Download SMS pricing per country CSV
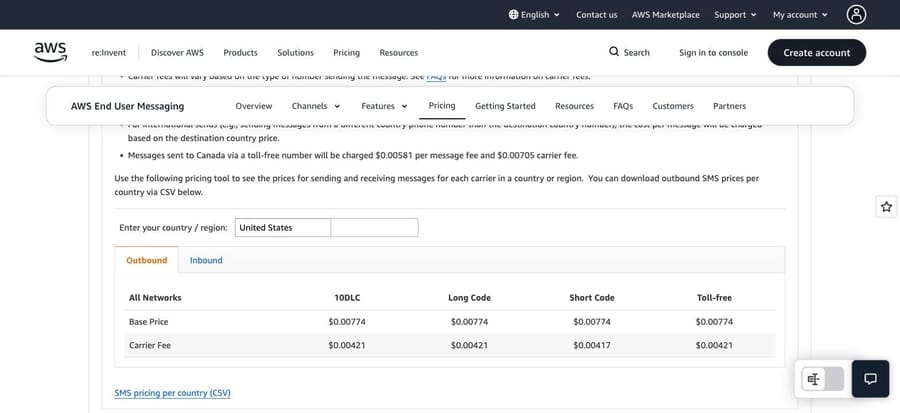 click(x=172, y=393)
